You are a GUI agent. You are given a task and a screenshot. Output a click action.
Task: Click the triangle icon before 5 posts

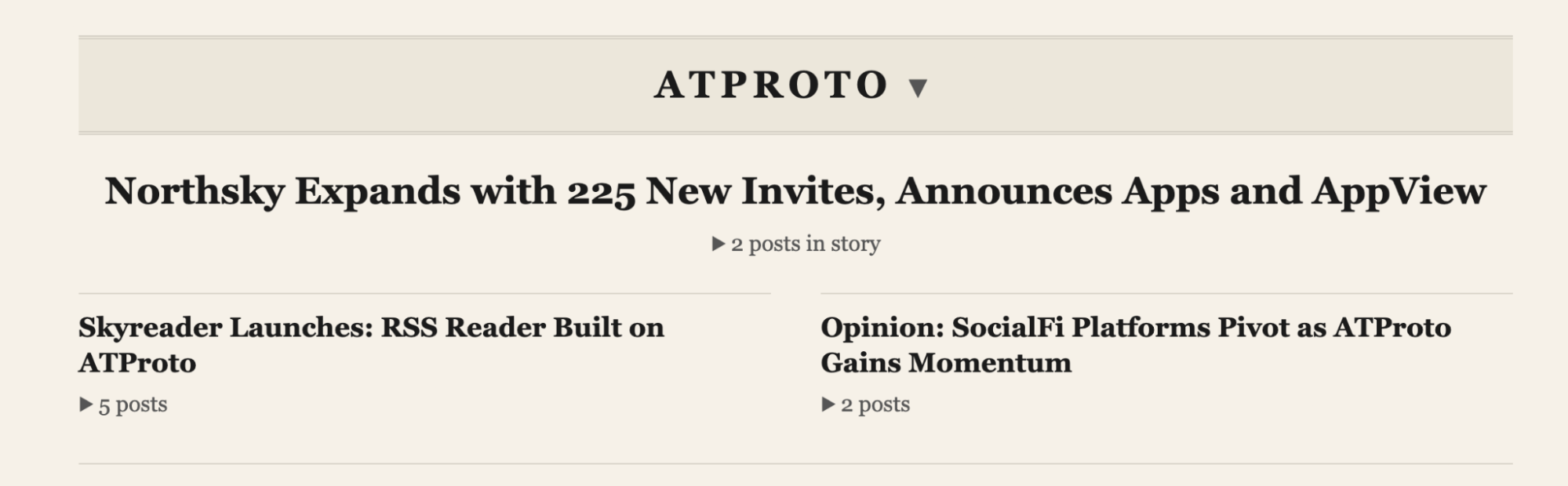(85, 404)
